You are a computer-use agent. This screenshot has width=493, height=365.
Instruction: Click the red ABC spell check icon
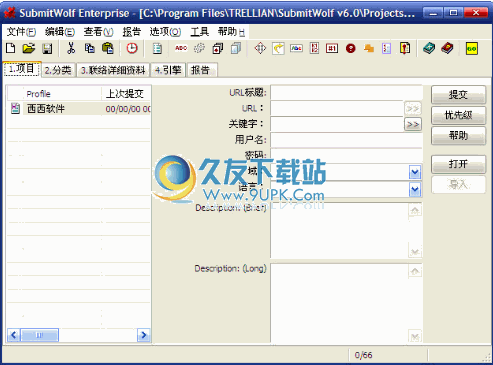(x=181, y=48)
